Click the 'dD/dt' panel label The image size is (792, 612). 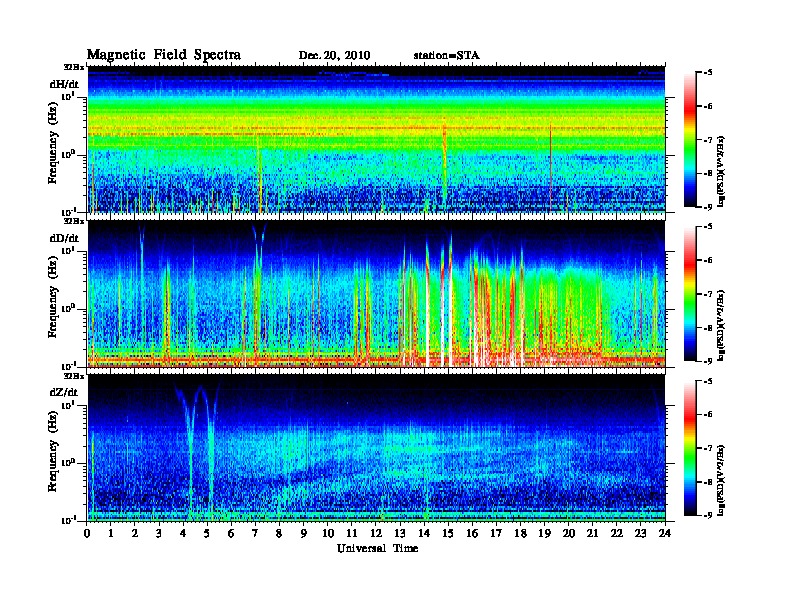(x=64, y=238)
